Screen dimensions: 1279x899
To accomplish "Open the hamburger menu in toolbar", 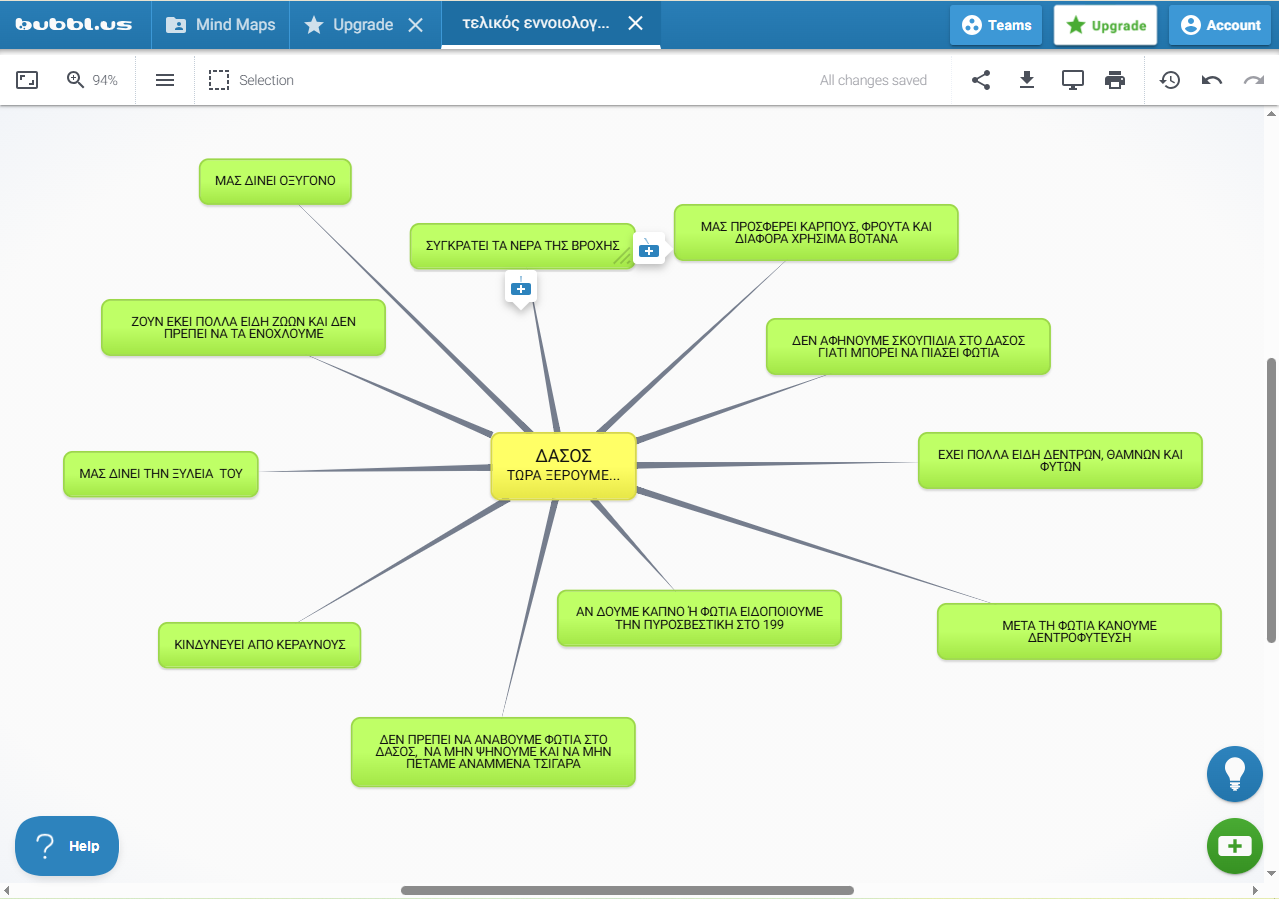I will (x=165, y=80).
